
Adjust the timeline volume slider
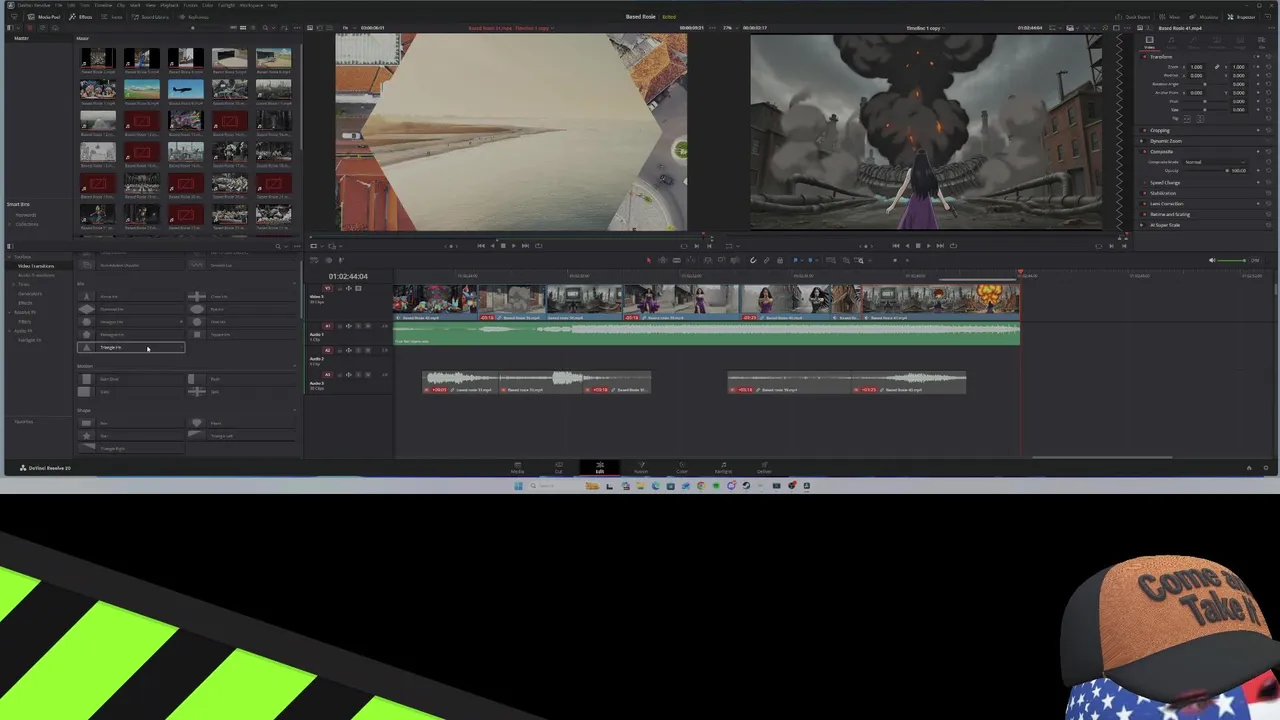coord(1230,260)
